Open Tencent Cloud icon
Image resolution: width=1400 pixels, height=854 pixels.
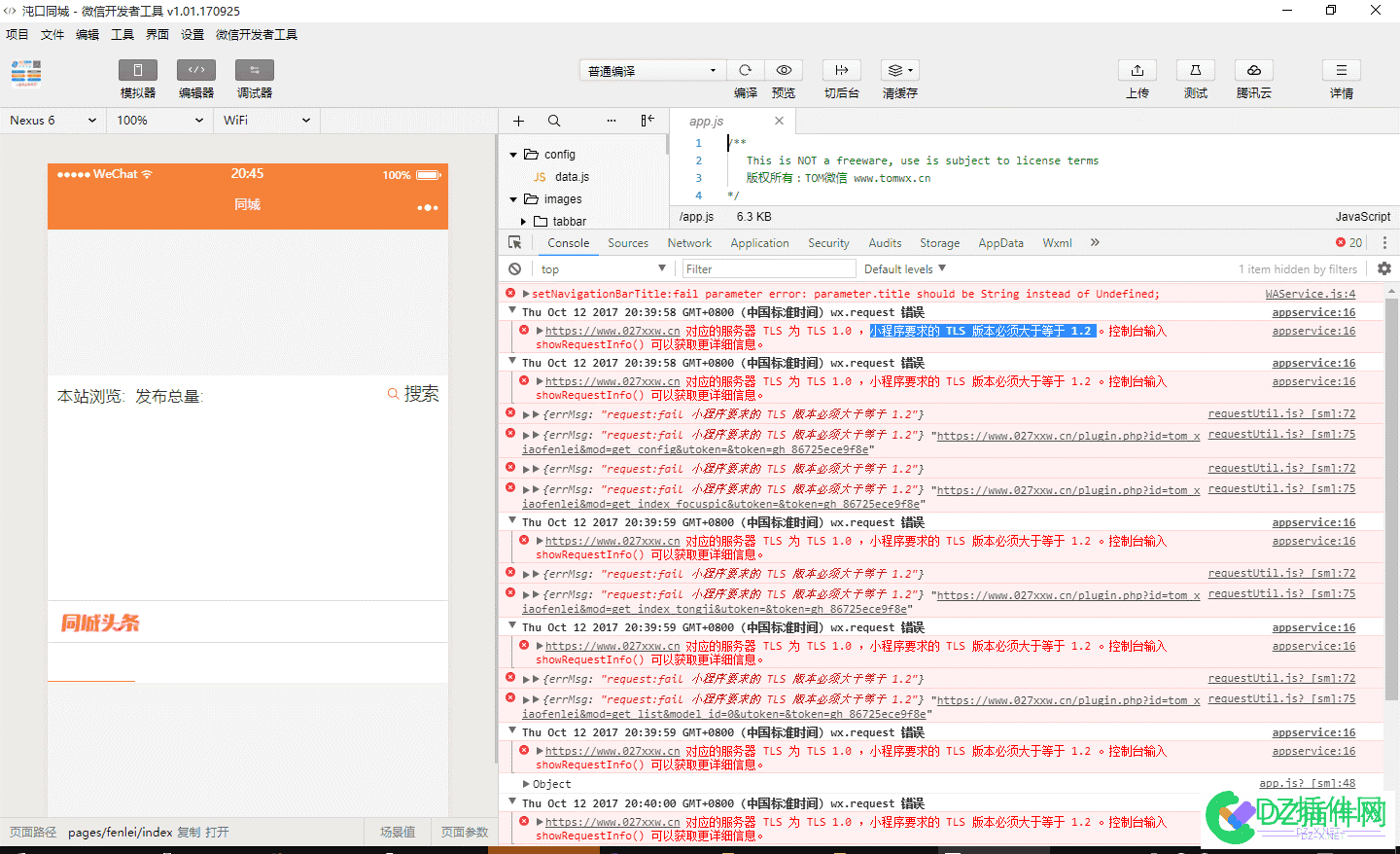1254,70
